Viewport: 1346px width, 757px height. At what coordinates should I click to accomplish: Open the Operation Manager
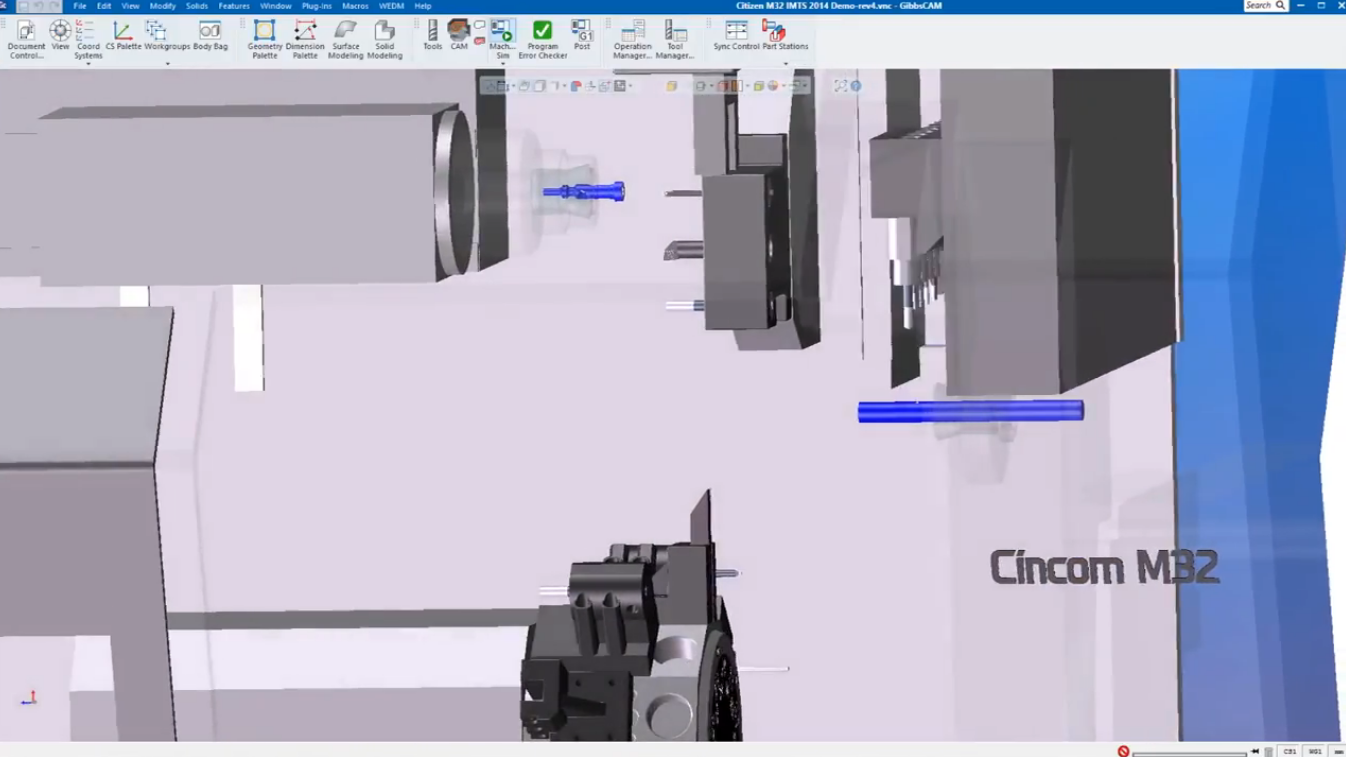pyautogui.click(x=632, y=39)
